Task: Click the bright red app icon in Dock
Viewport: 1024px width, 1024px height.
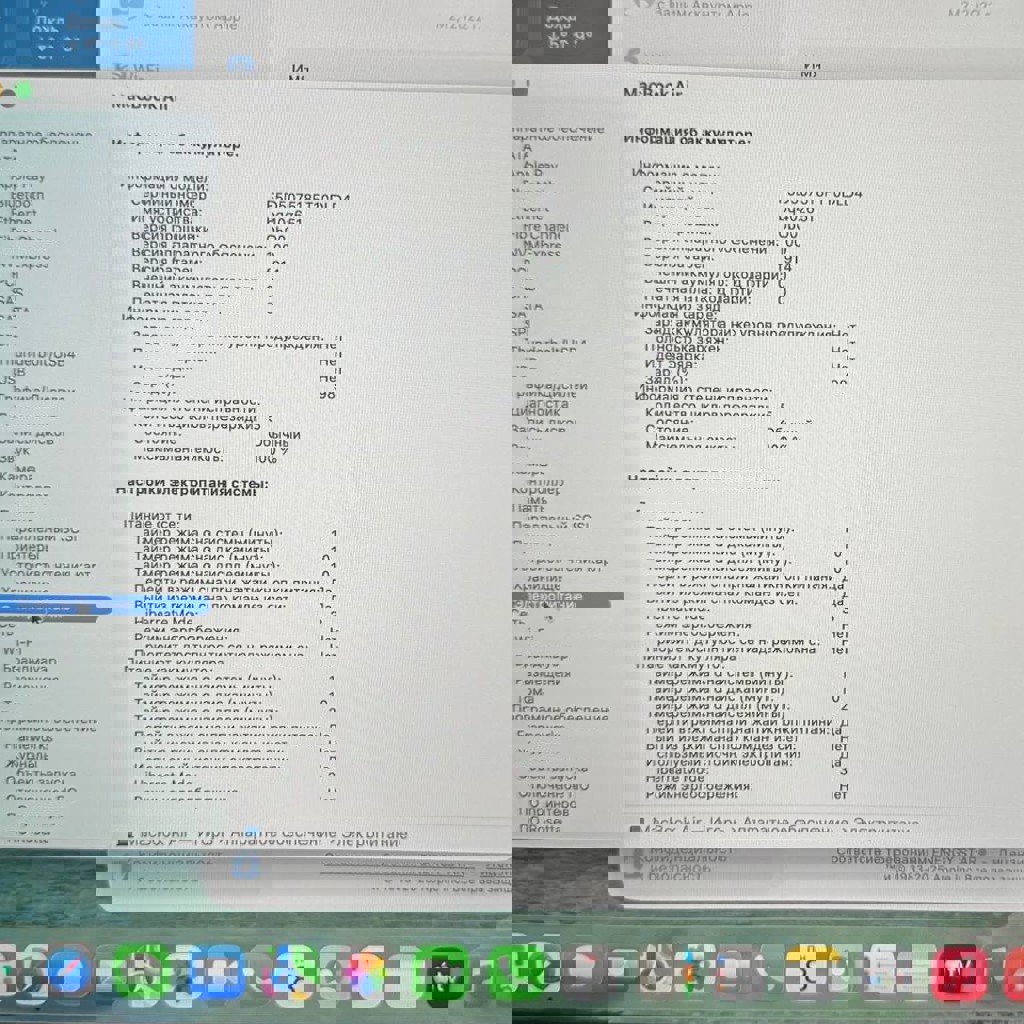Action: tap(958, 973)
